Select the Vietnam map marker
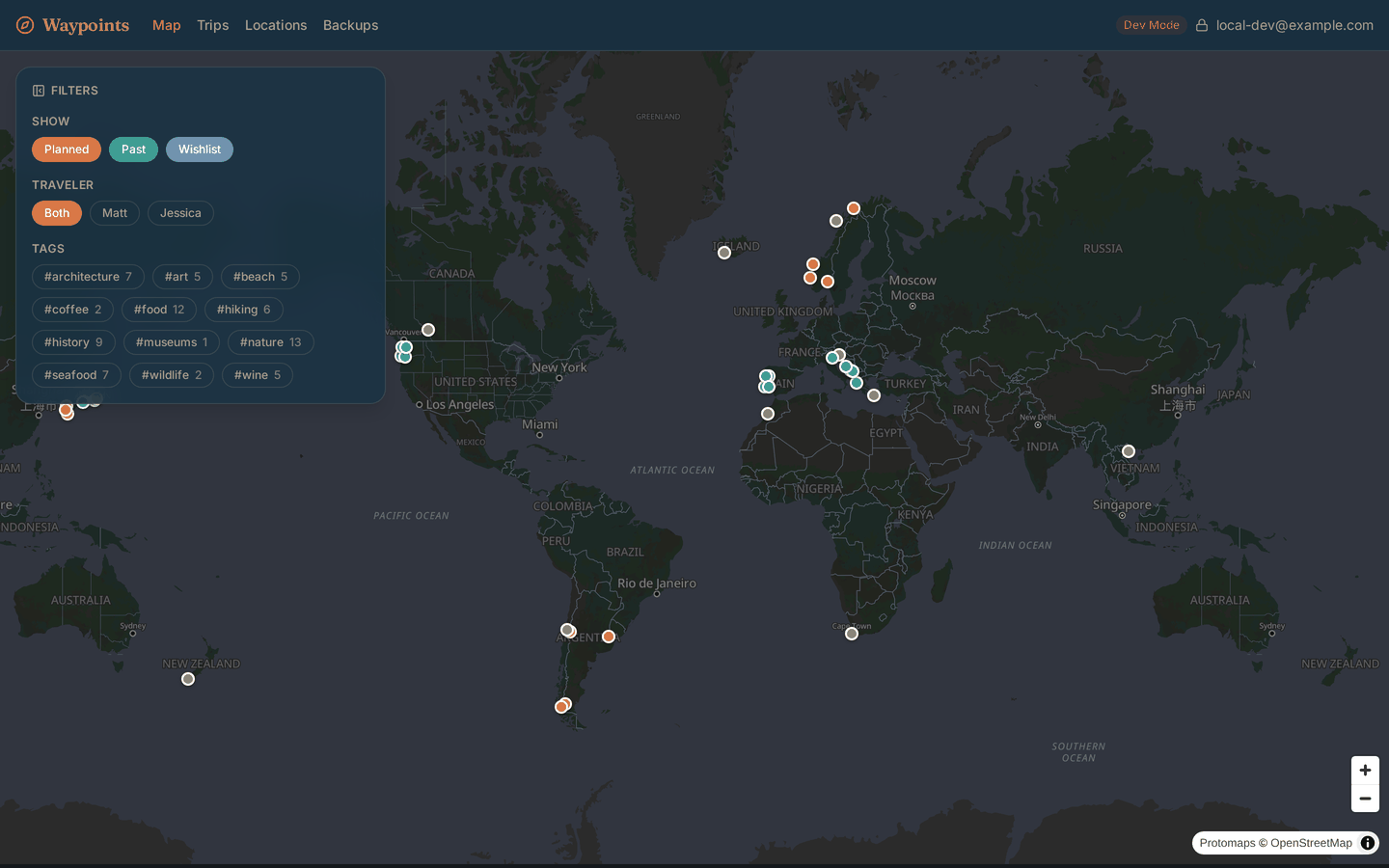 1129,451
